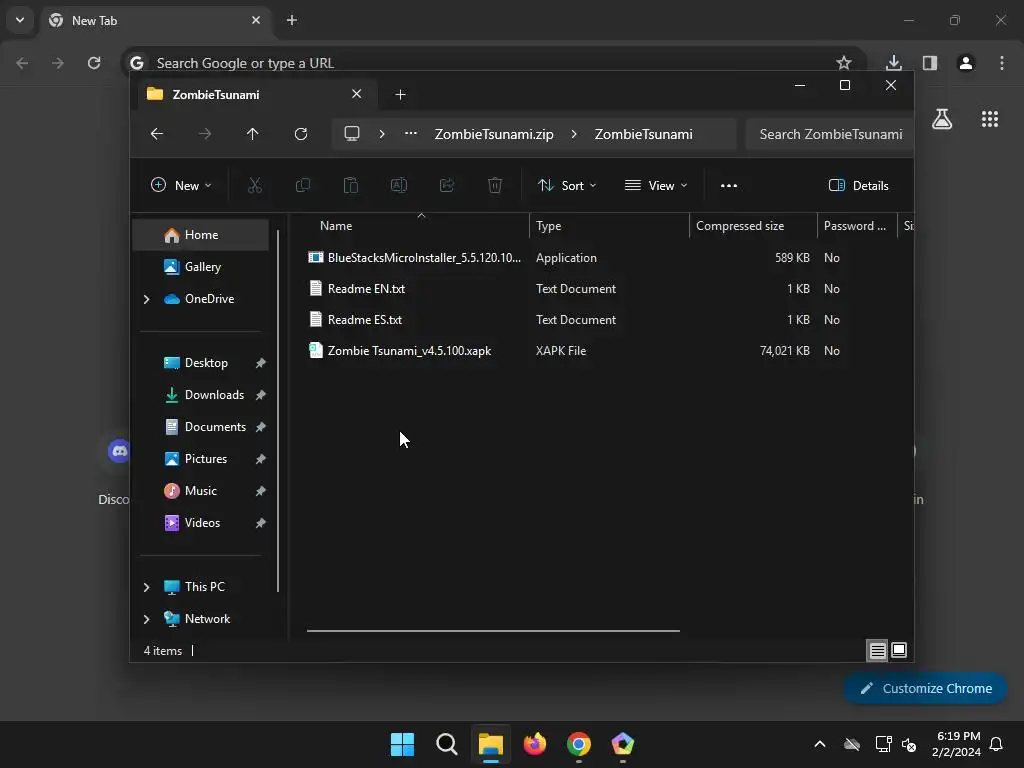The height and width of the screenshot is (768, 1024).
Task: Refresh the ZombieTsunami folder view
Action: point(301,134)
